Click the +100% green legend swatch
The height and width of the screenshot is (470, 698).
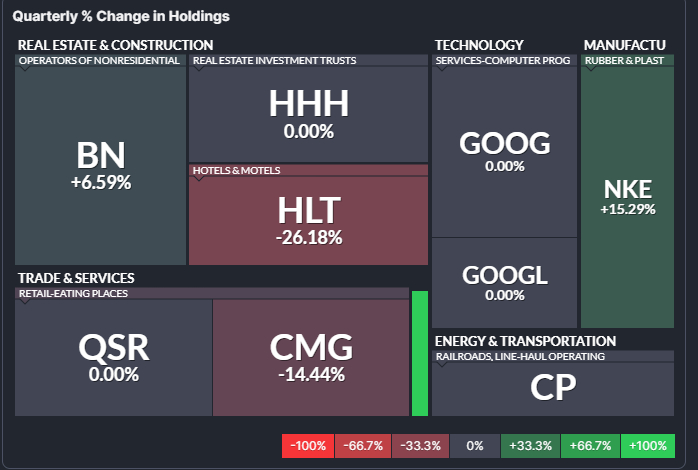647,446
